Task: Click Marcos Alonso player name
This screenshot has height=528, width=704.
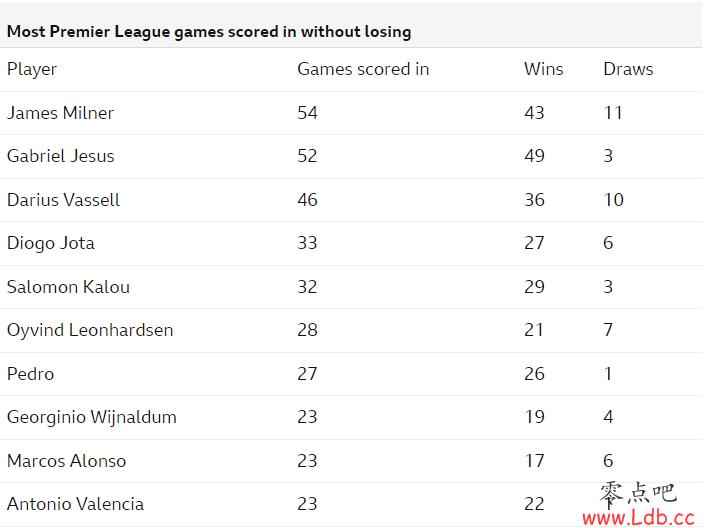Action: pyautogui.click(x=66, y=461)
